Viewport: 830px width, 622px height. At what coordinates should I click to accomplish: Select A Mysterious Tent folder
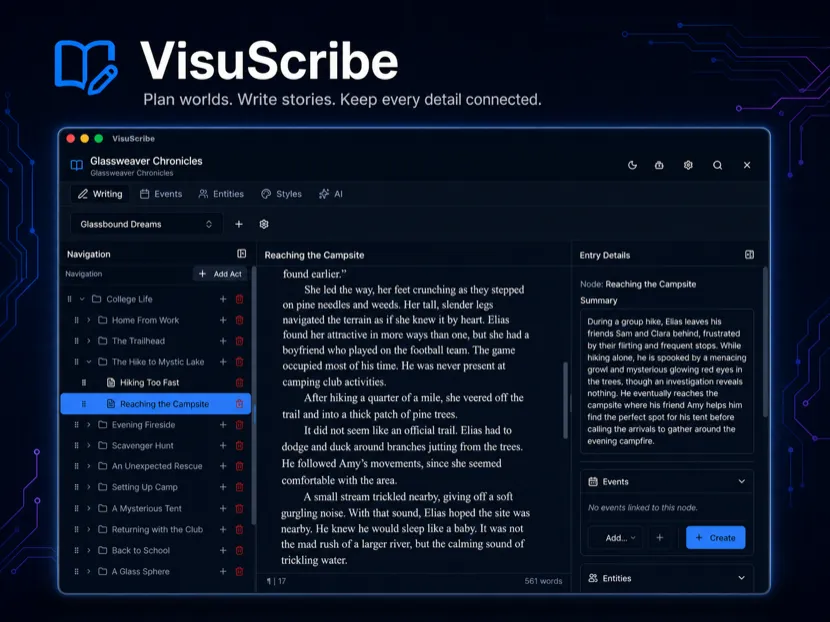pos(147,508)
